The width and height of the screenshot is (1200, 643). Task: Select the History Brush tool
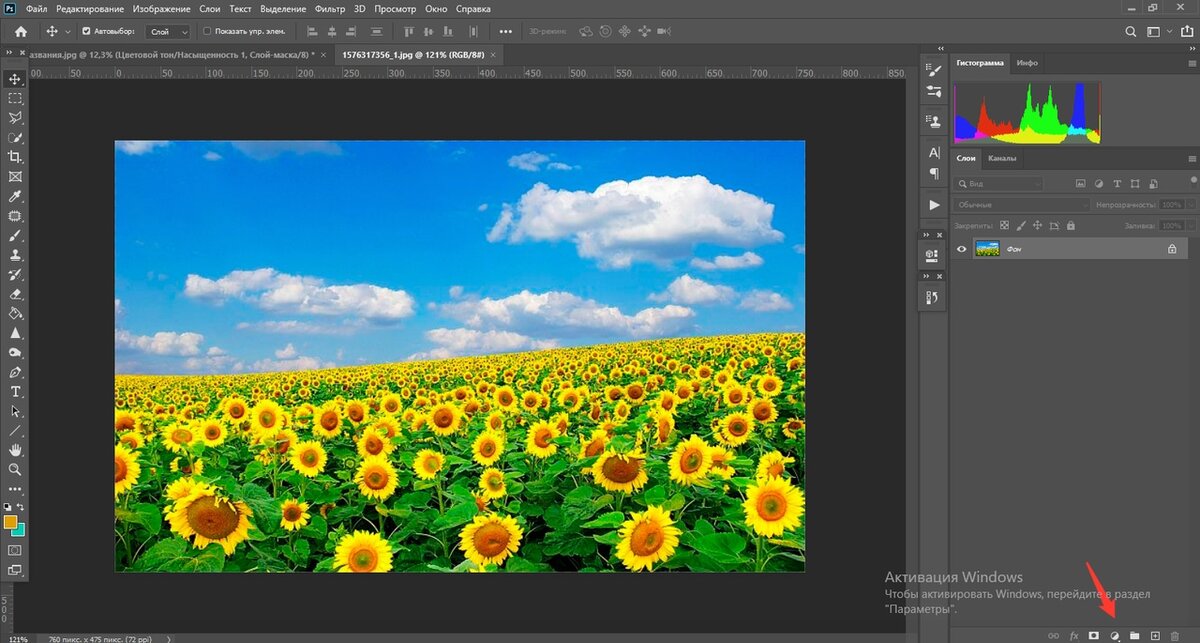click(x=15, y=275)
